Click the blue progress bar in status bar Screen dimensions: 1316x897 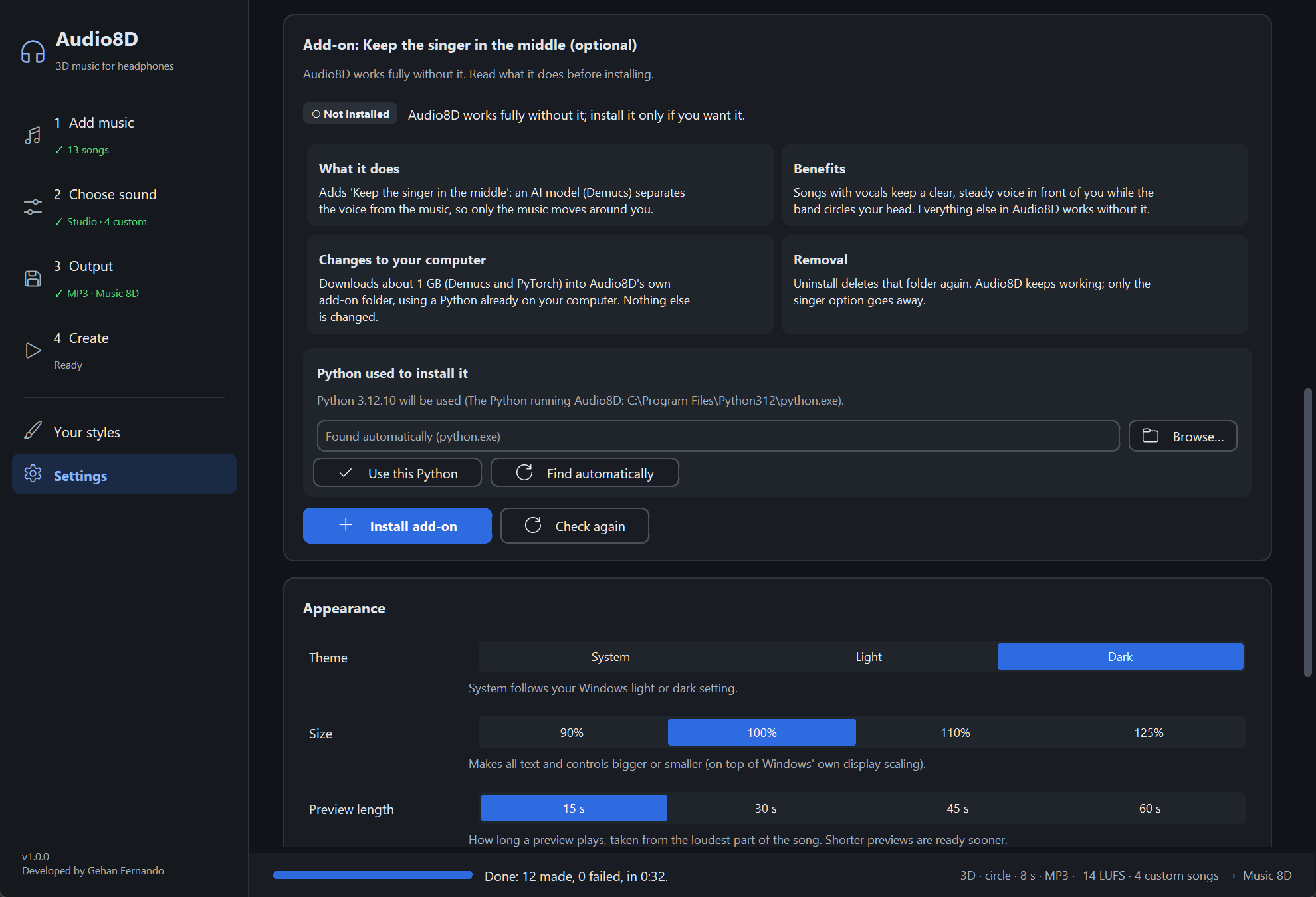(x=373, y=875)
